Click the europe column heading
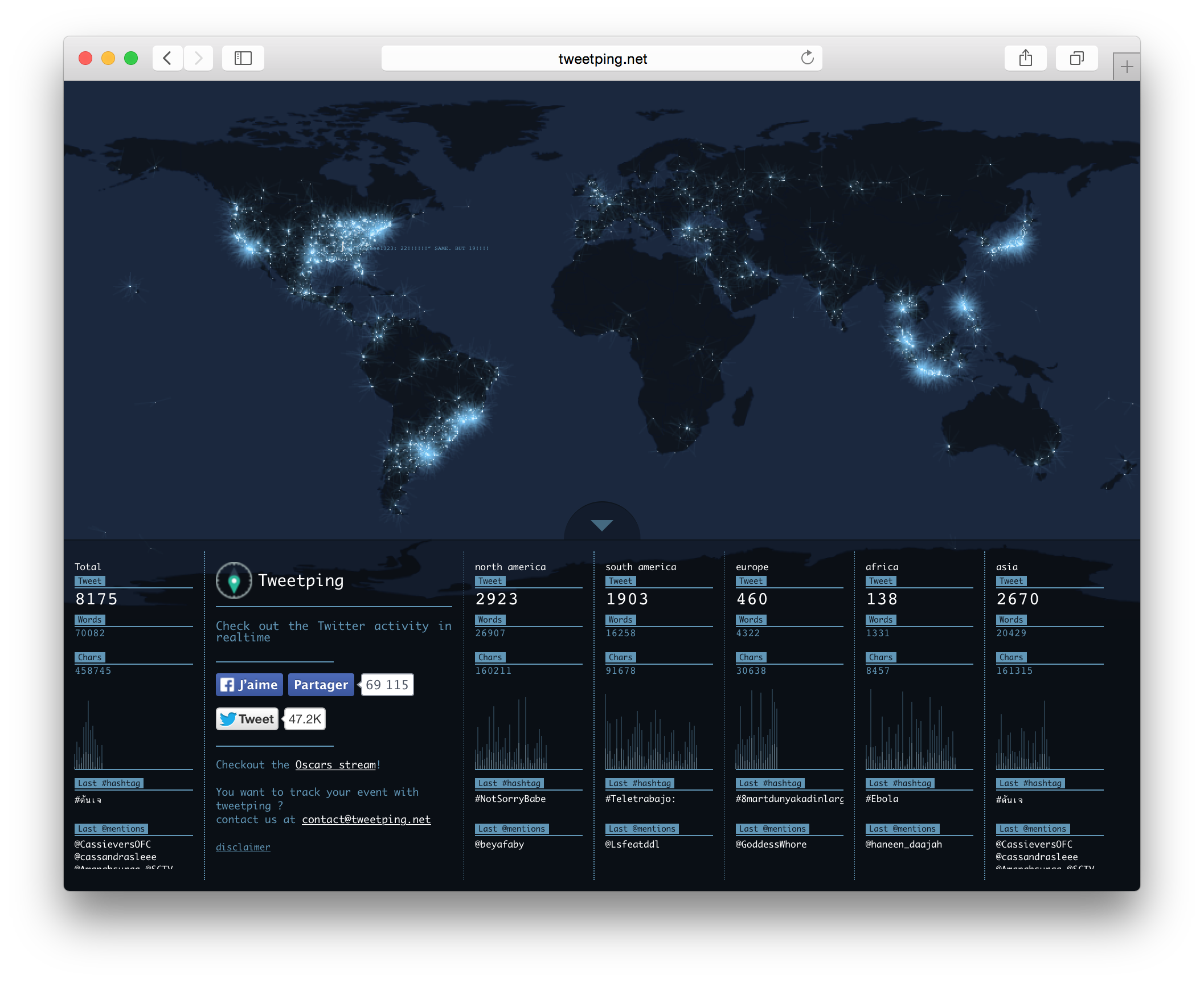1204x982 pixels. pos(752,567)
